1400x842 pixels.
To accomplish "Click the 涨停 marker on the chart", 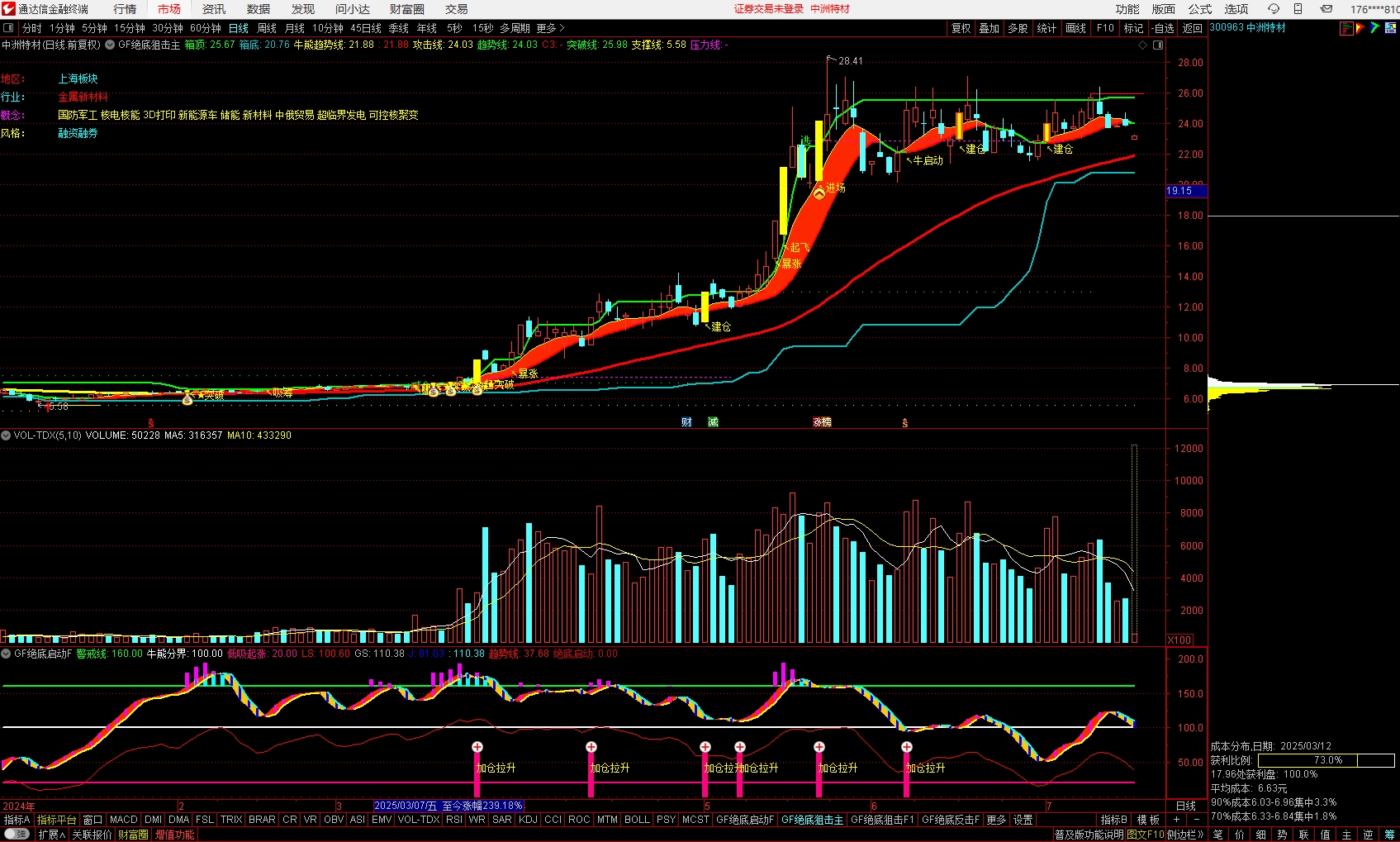I will [x=822, y=422].
